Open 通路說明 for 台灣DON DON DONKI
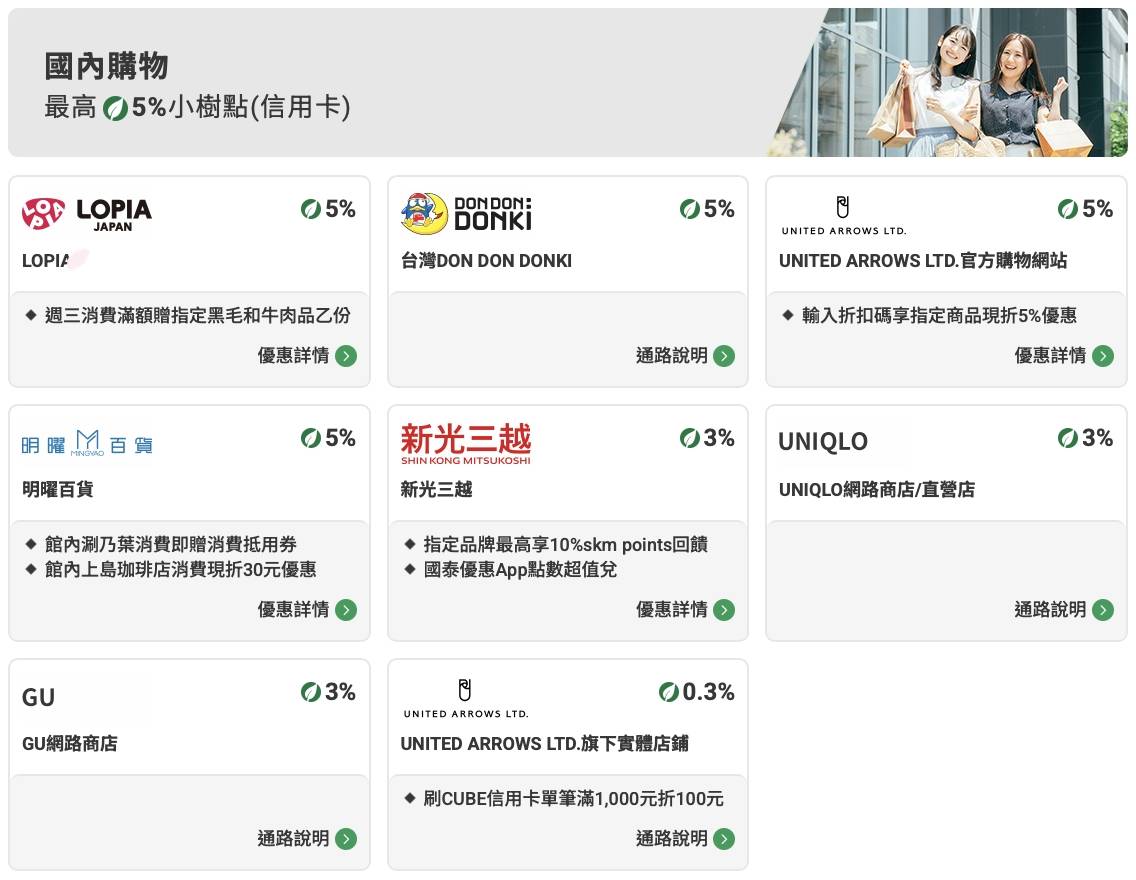Image resolution: width=1136 pixels, height=880 pixels. point(685,356)
